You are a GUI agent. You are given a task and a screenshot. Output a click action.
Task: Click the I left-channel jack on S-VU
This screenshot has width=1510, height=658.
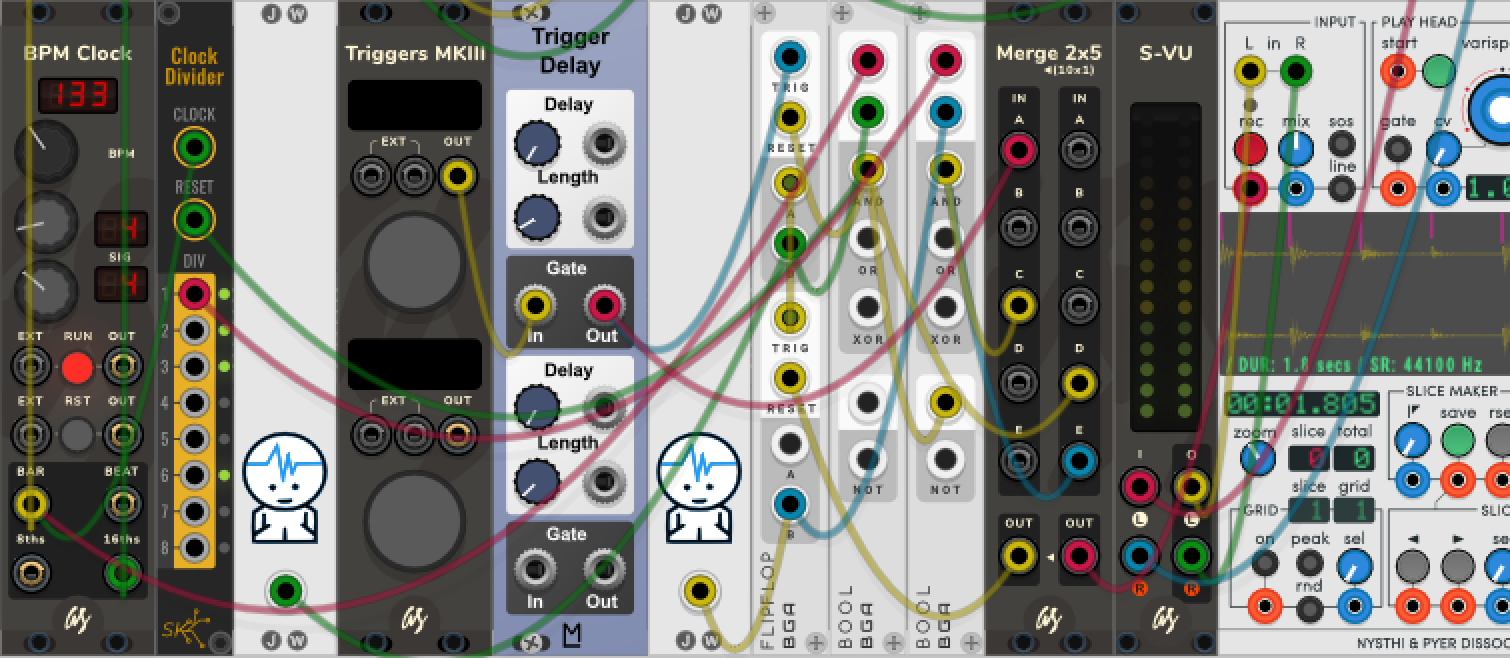[1139, 488]
